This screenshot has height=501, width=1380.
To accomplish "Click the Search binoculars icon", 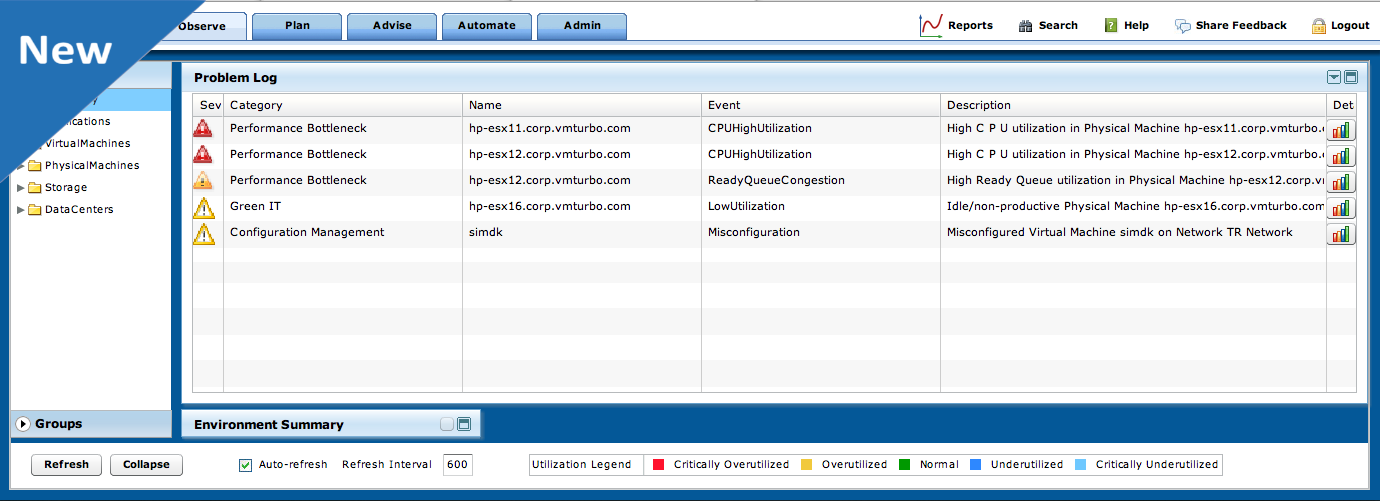I will point(1025,26).
